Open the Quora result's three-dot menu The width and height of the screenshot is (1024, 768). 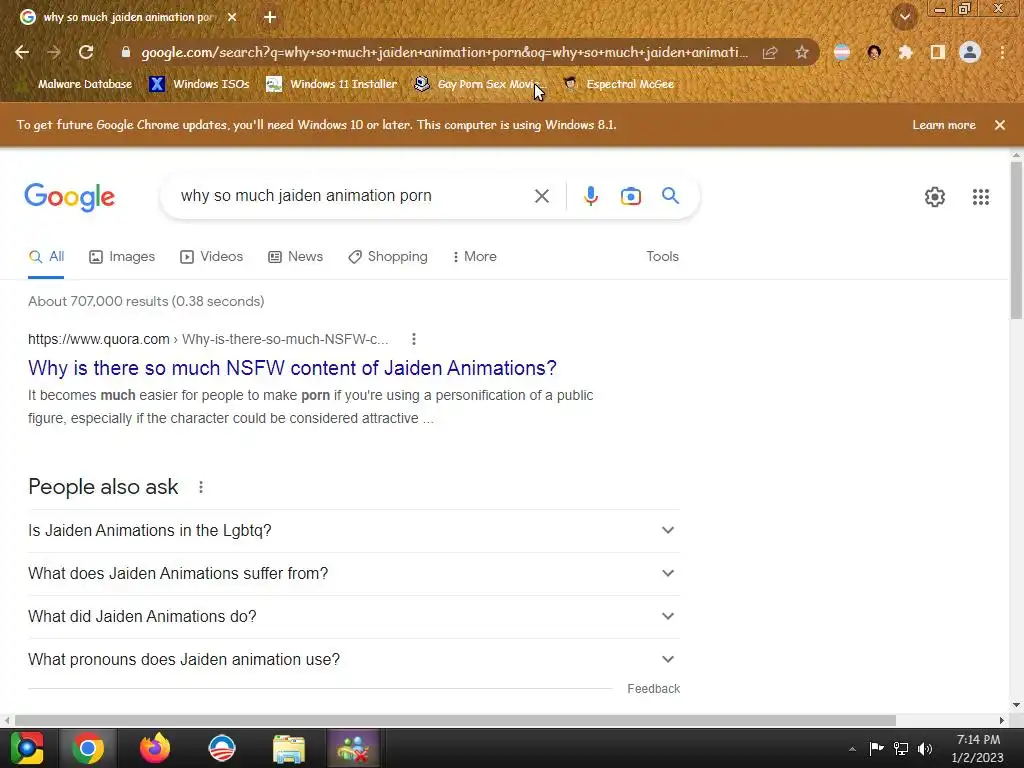coord(413,339)
